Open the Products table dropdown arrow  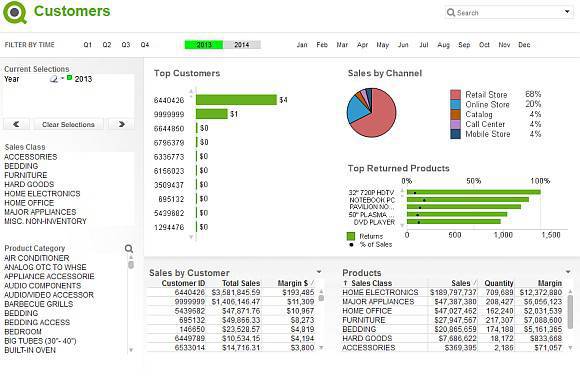tap(568, 272)
